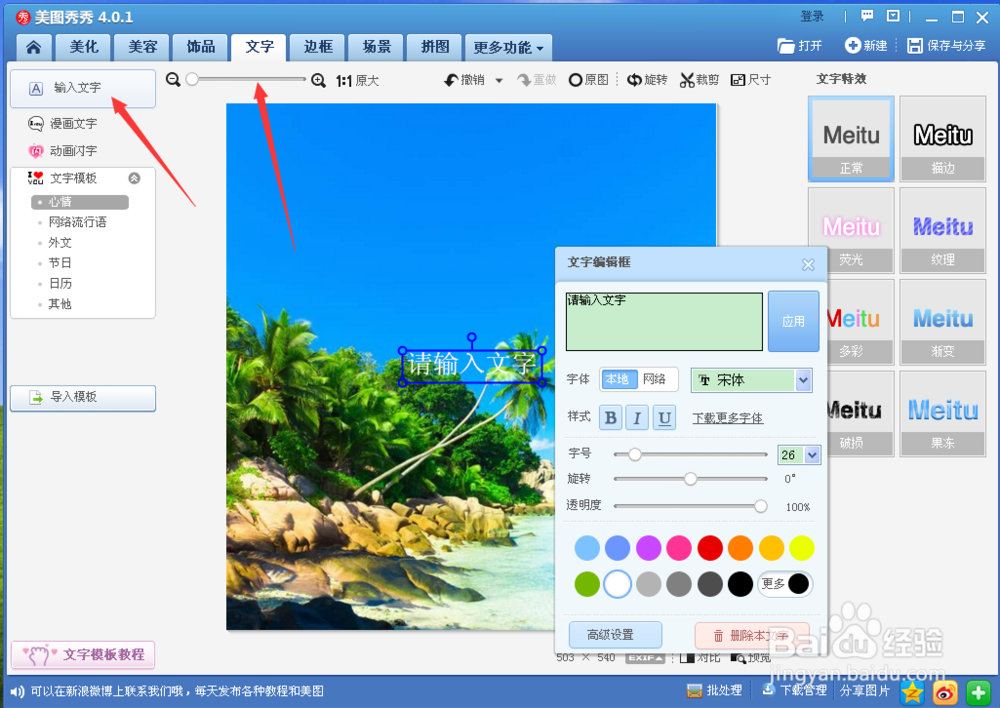Screen dimensions: 1000x708
Task: Click the 应用 apply button
Action: pos(793,321)
